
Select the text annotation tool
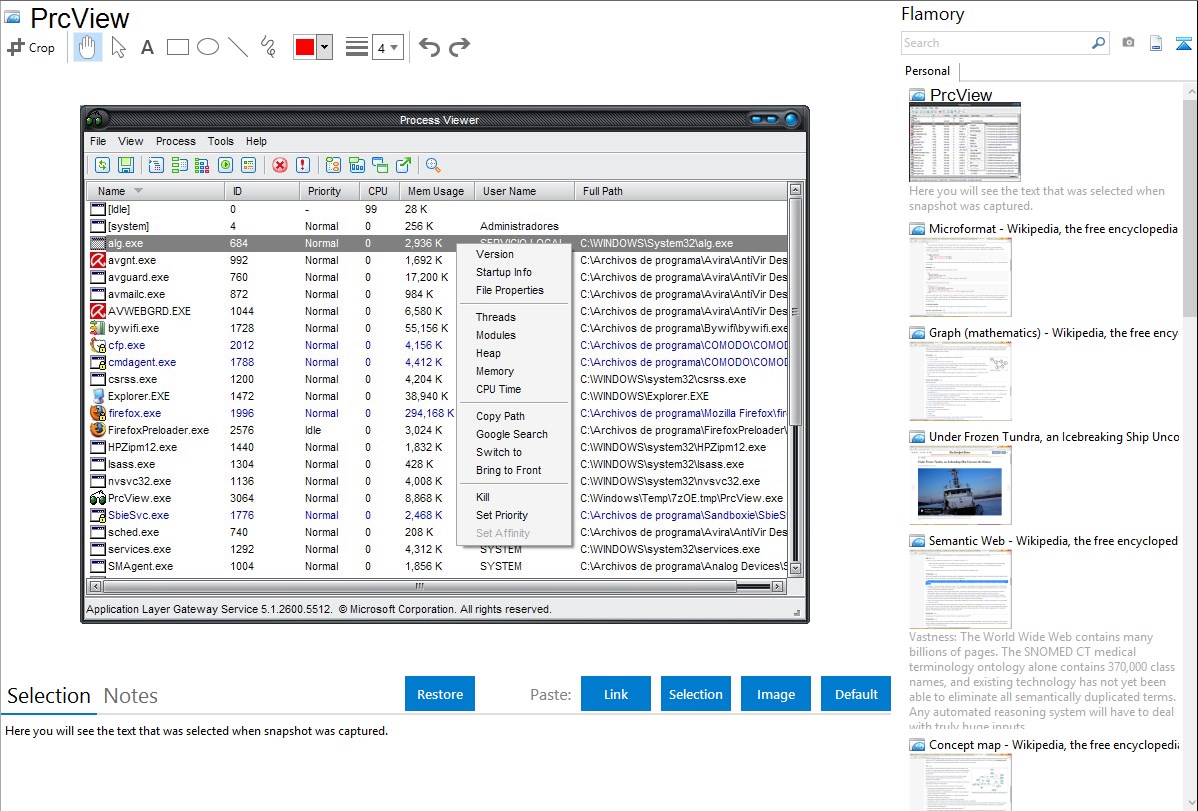click(x=147, y=47)
